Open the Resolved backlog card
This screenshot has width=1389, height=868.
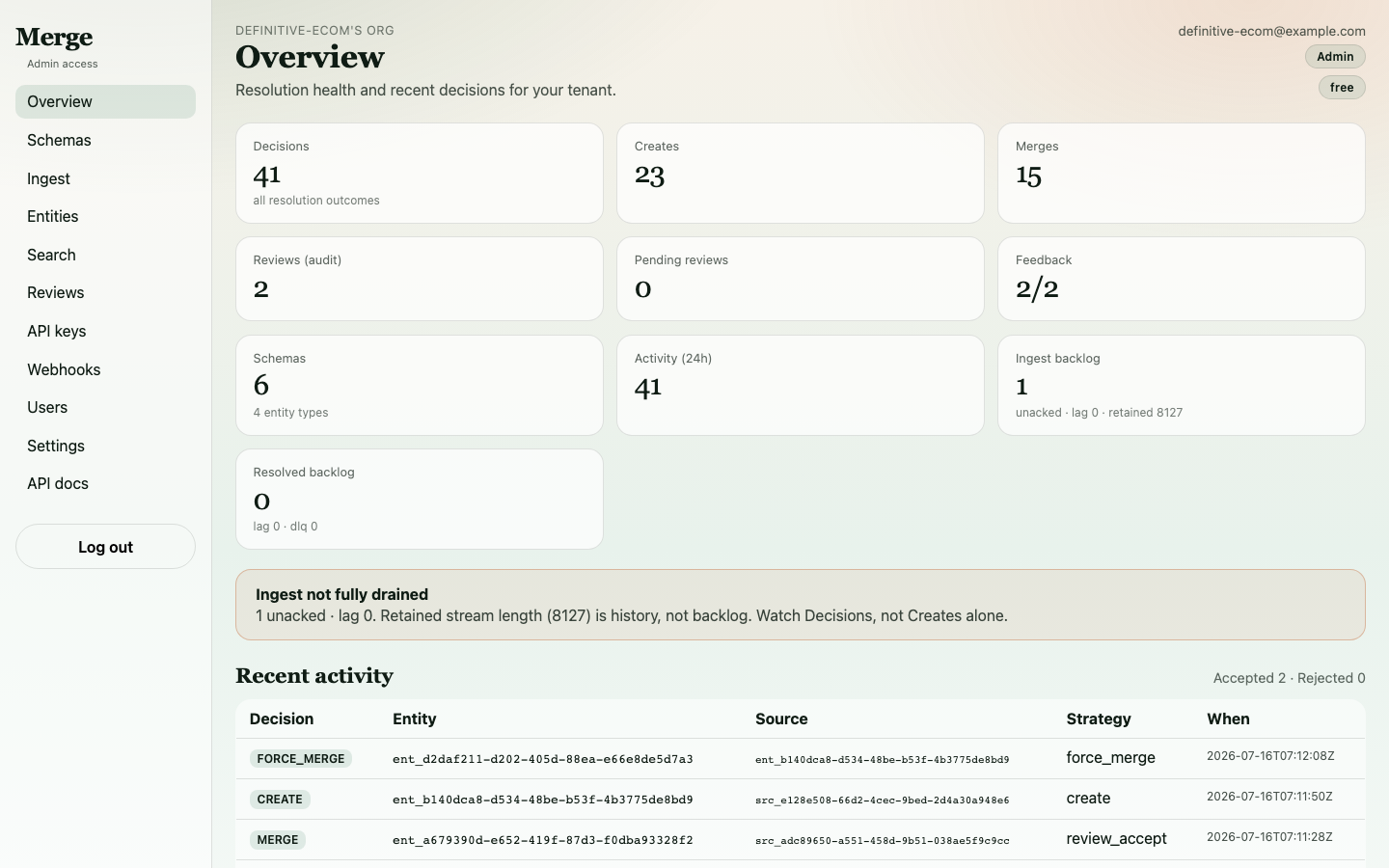(x=420, y=499)
